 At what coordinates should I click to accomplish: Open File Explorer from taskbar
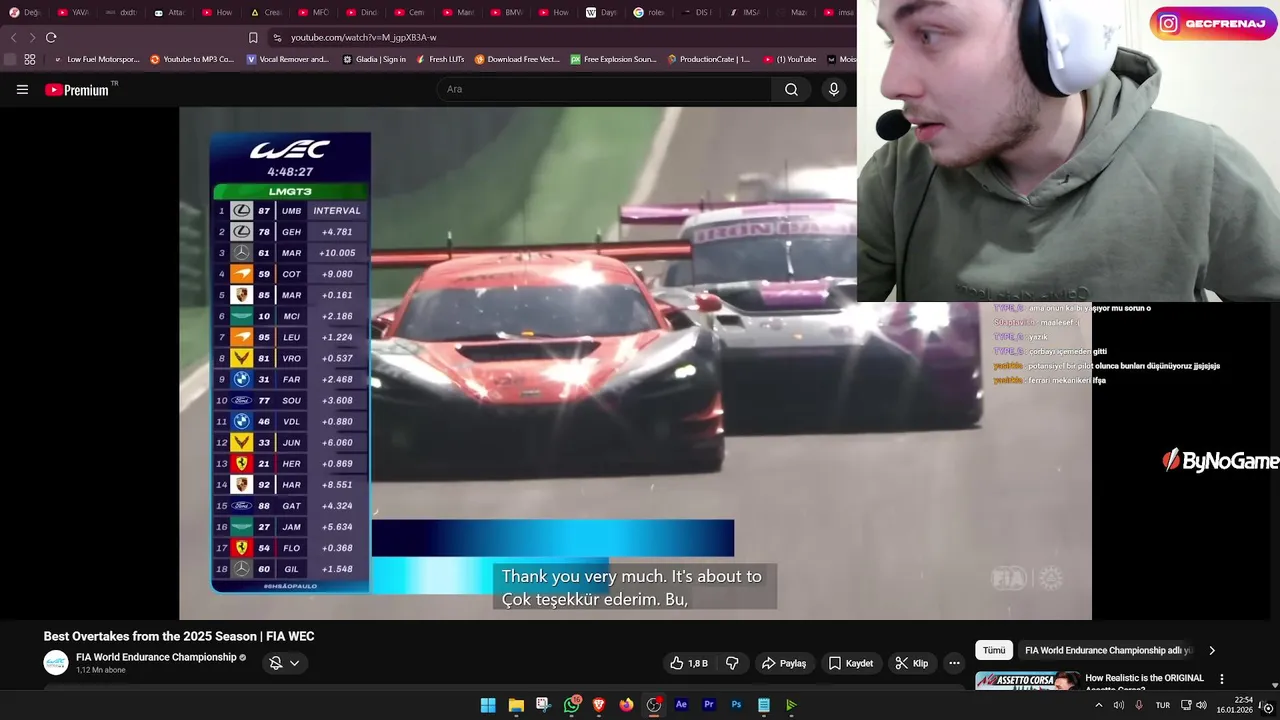tap(516, 705)
